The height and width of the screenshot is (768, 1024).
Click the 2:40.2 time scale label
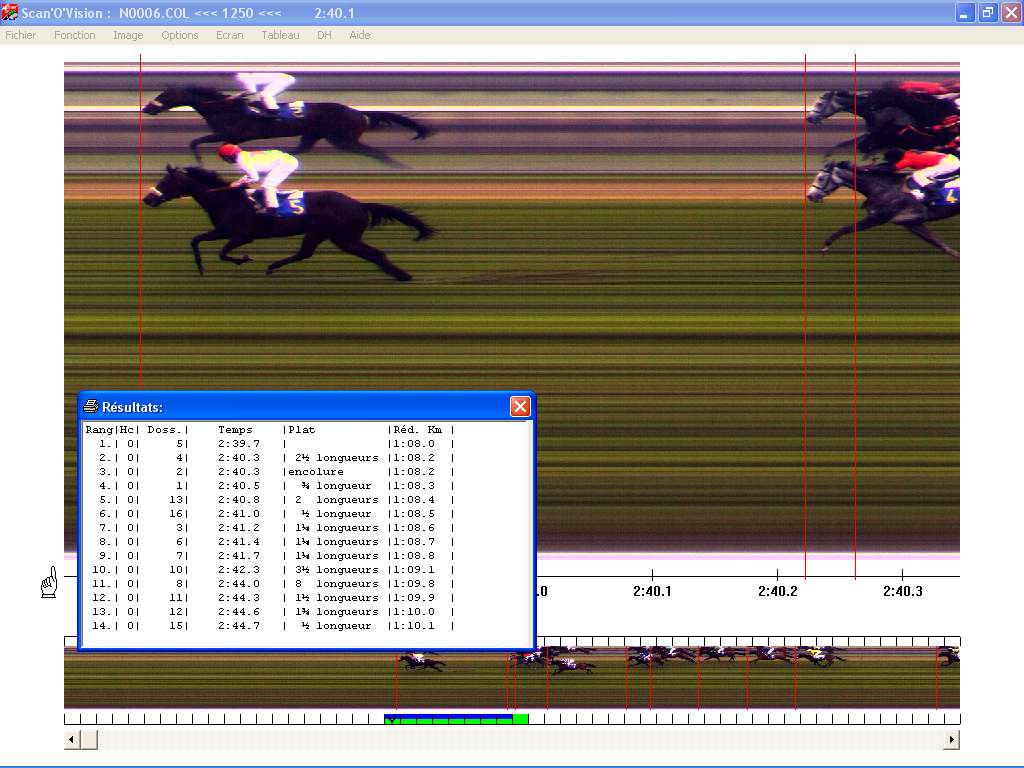[777, 591]
